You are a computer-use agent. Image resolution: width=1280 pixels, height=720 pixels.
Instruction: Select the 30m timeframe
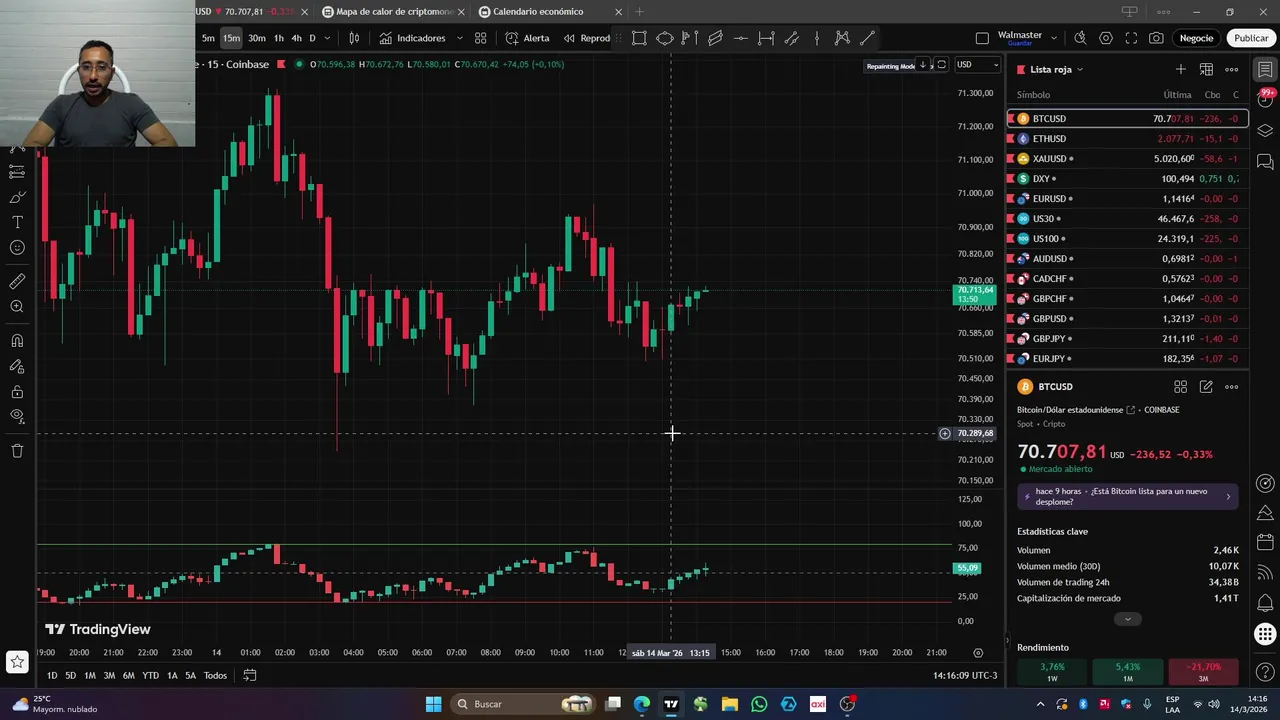(257, 38)
